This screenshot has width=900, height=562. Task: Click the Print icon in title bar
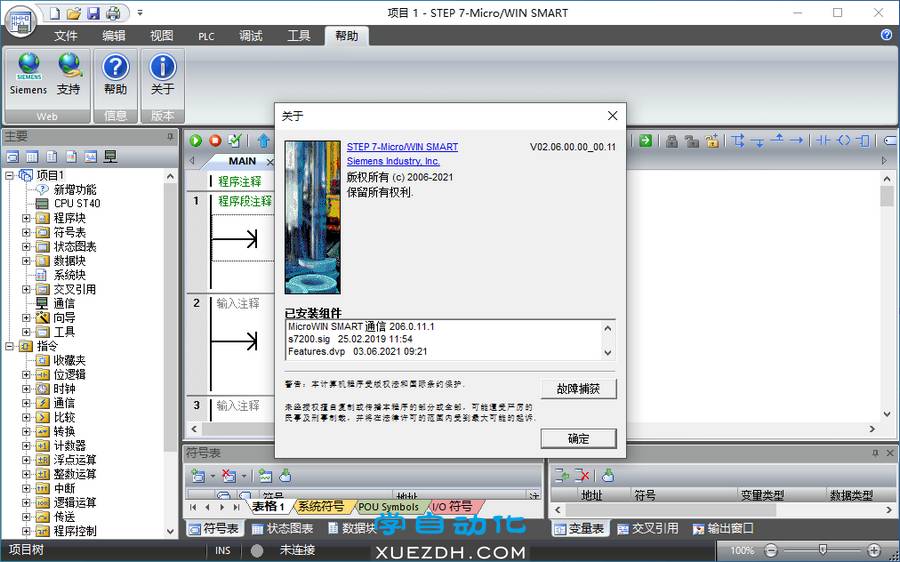point(113,13)
